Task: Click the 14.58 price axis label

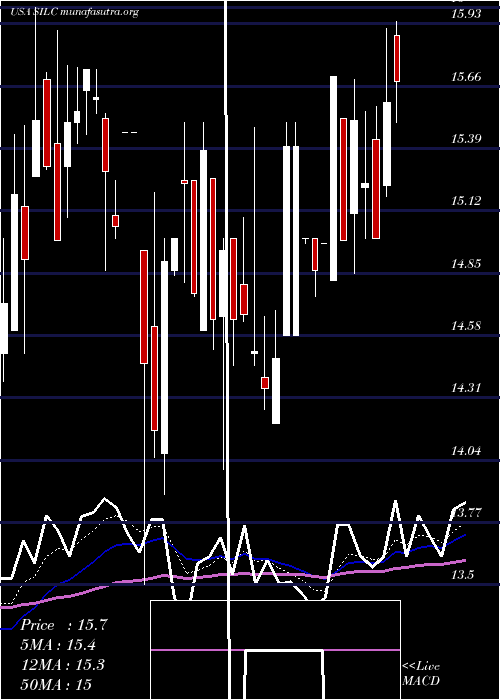Action: click(x=466, y=326)
